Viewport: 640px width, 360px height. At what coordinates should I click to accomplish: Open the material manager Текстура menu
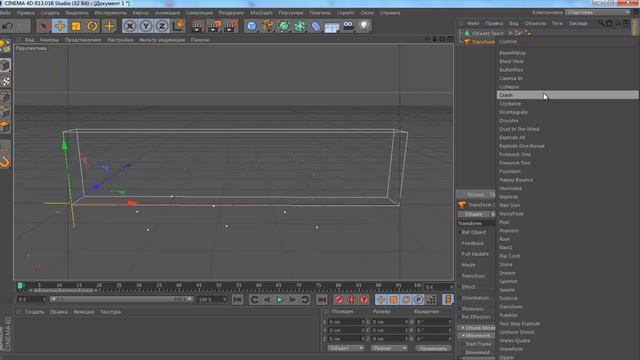(x=111, y=312)
